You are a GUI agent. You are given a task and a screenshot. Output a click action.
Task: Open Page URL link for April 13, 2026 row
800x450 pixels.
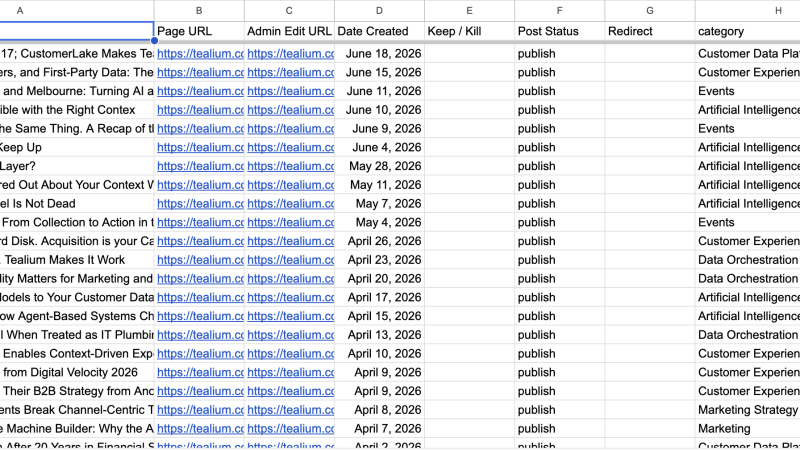coord(200,335)
